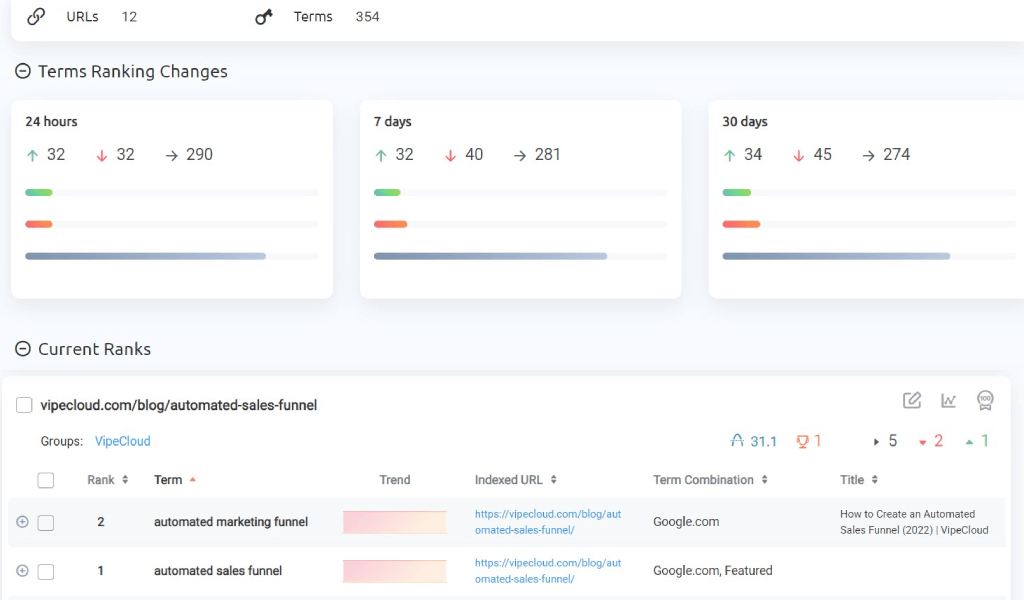Check the automated sales funnel row checkbox
1024x600 pixels.
46,571
